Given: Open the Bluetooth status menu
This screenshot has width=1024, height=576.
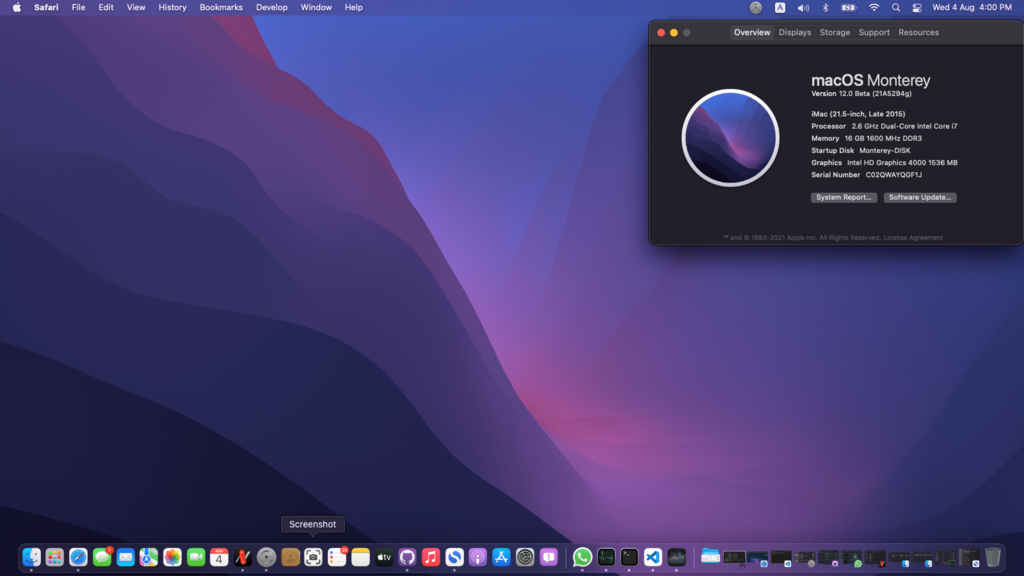Looking at the screenshot, I should pos(825,7).
